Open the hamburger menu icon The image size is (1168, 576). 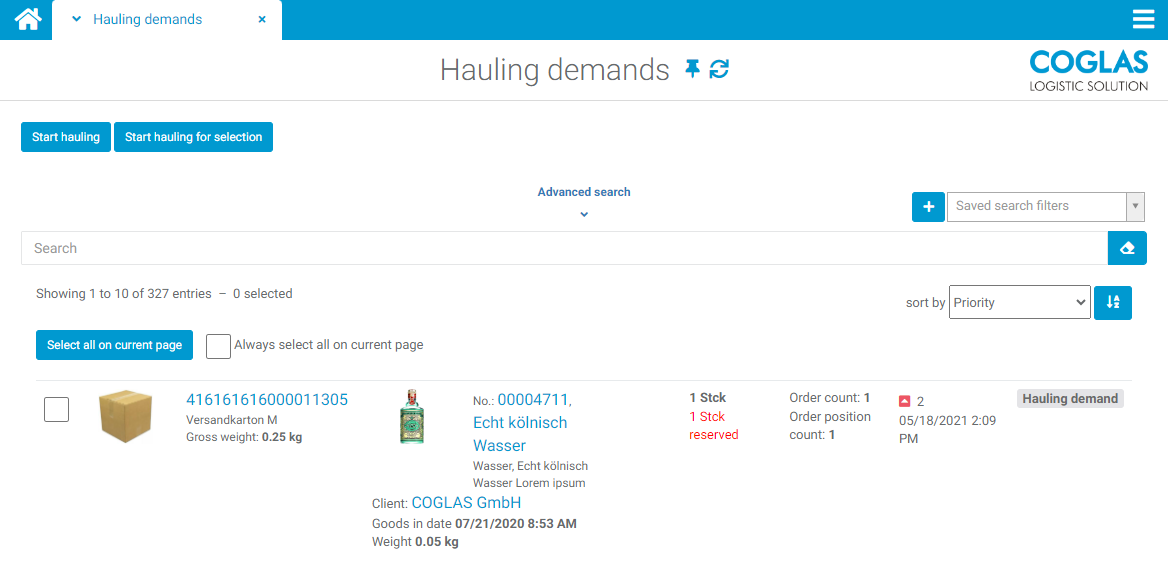tap(1143, 19)
